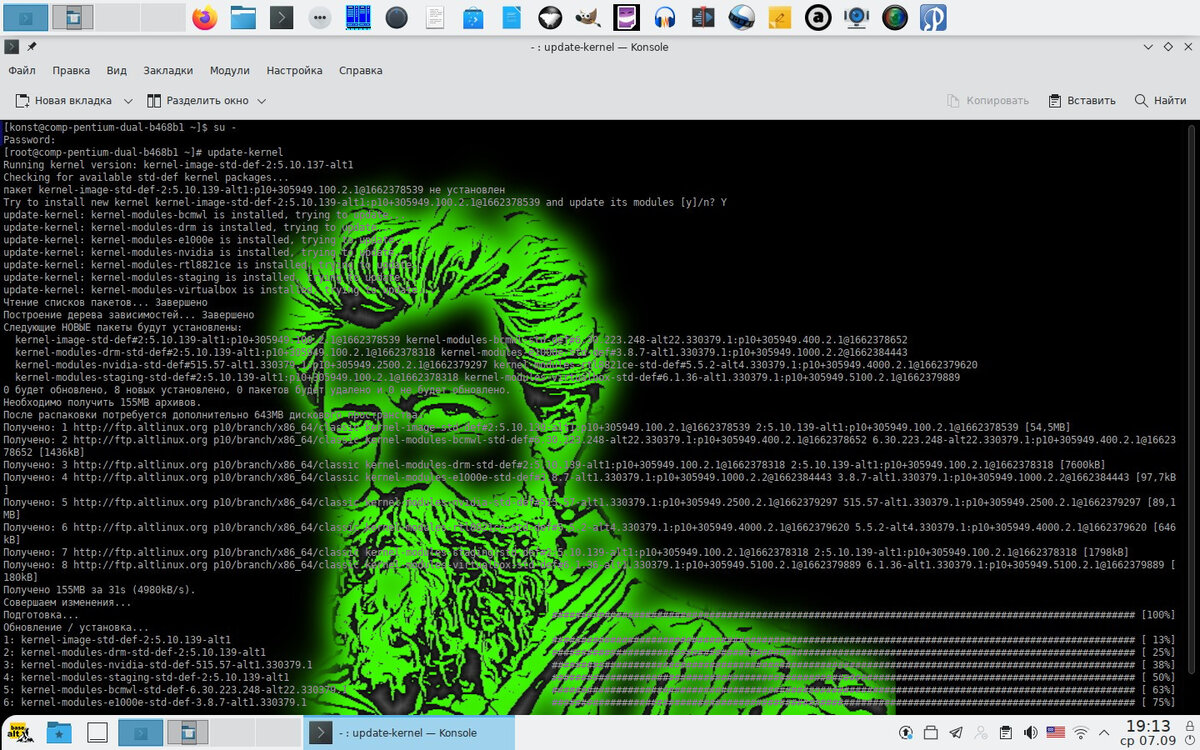
Task: Click the updates notifier tray icon
Action: click(x=905, y=733)
